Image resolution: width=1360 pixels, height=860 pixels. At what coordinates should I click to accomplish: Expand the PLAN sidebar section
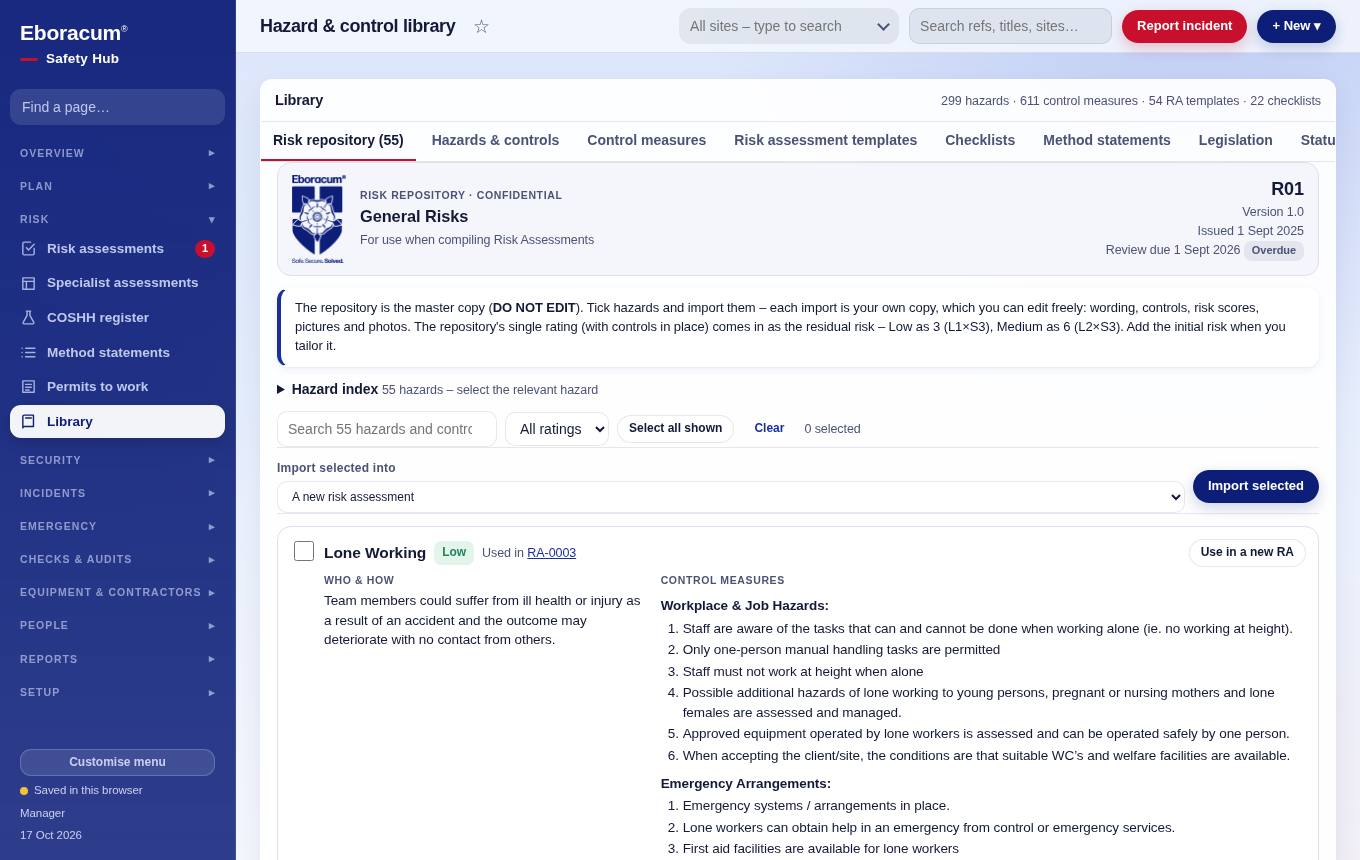click(x=117, y=186)
